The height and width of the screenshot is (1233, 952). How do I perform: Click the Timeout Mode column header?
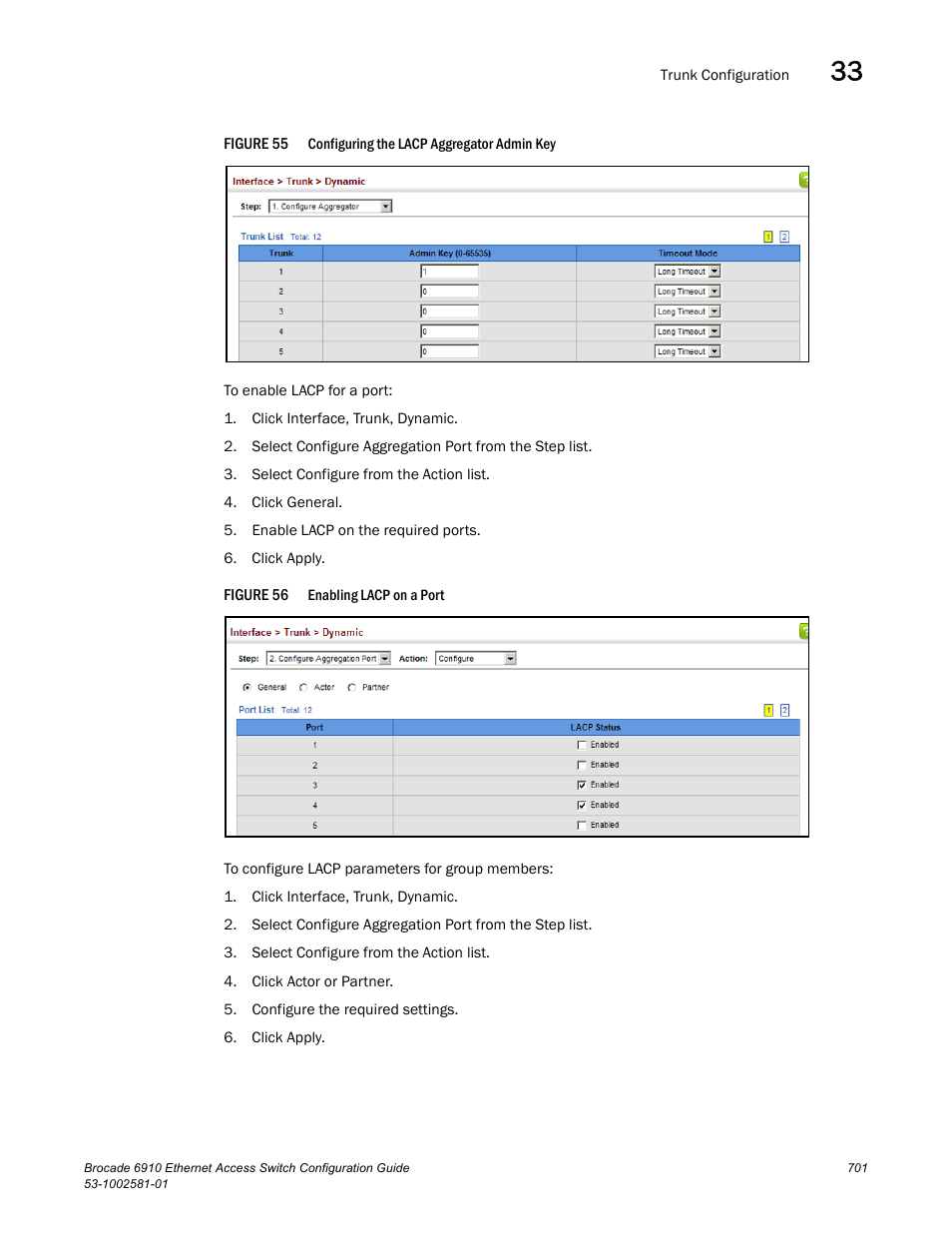[x=689, y=254]
